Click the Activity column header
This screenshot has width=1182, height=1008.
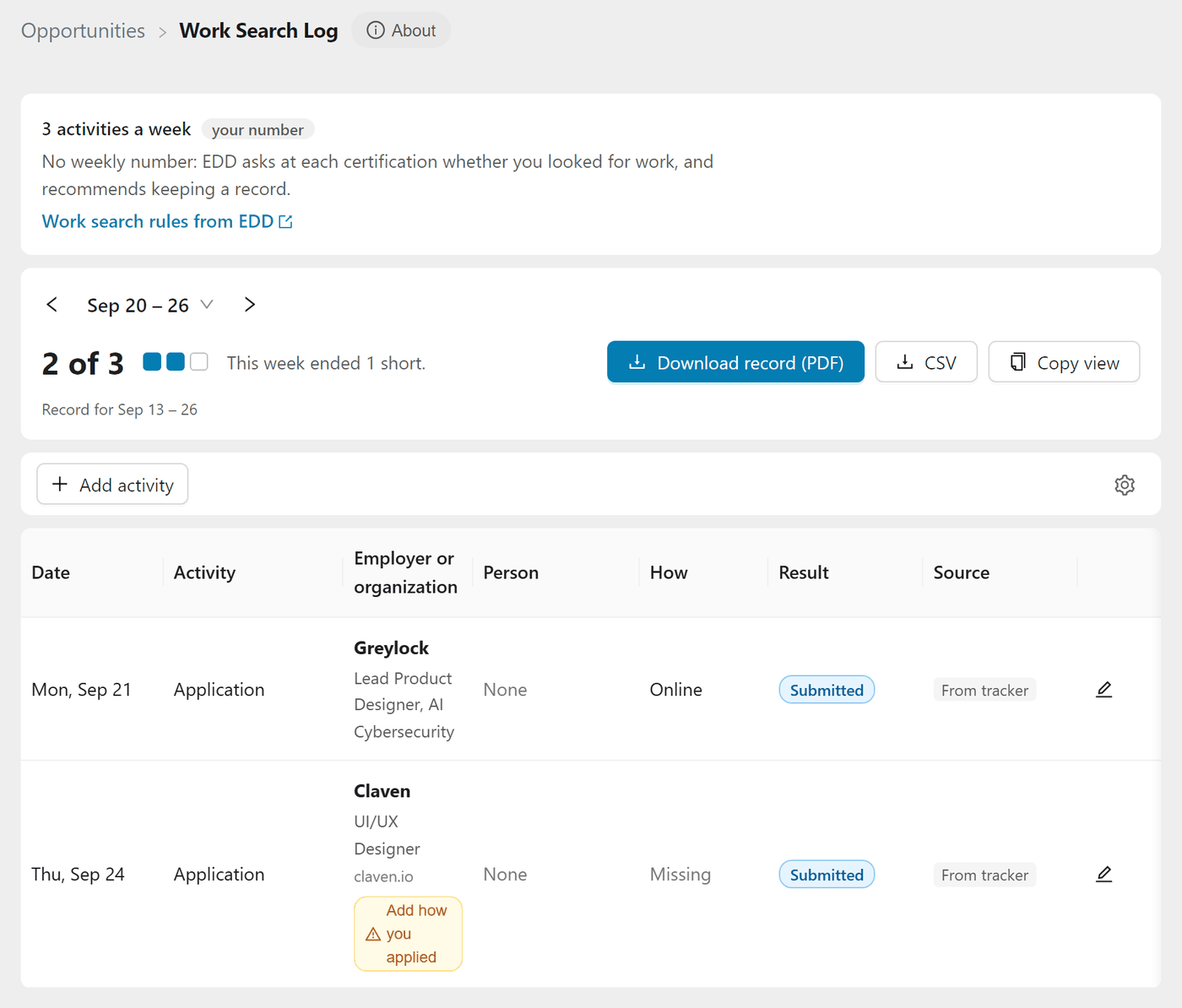pyautogui.click(x=204, y=572)
